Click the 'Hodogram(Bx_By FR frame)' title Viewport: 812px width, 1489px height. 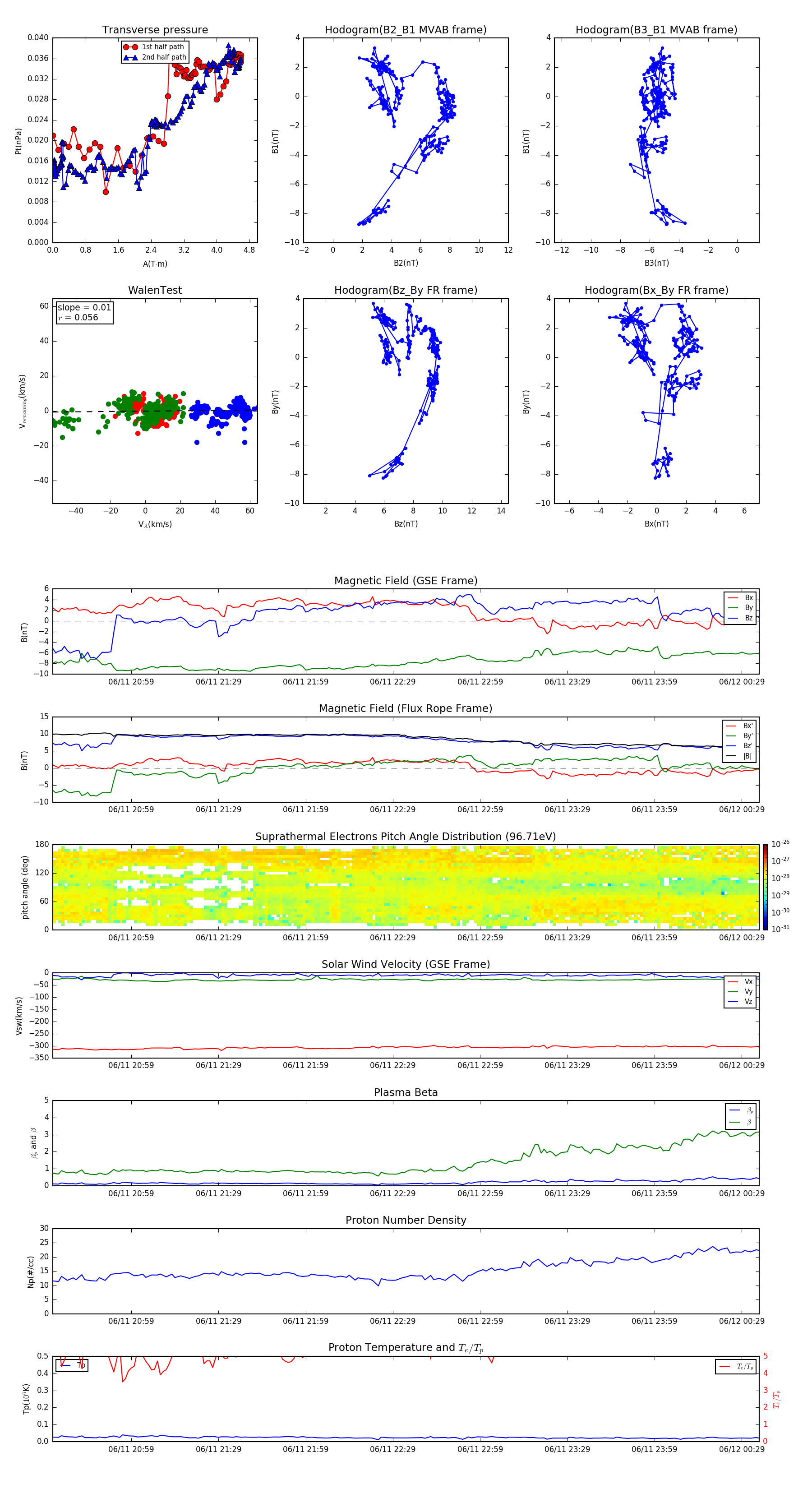click(656, 290)
